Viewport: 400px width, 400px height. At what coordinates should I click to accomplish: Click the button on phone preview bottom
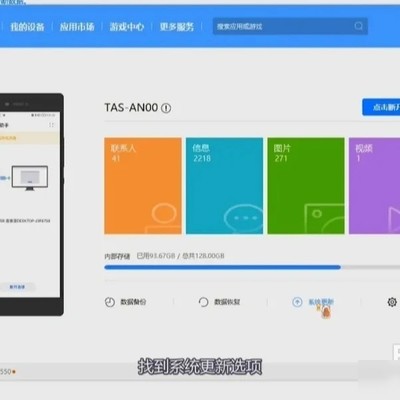click(x=17, y=287)
